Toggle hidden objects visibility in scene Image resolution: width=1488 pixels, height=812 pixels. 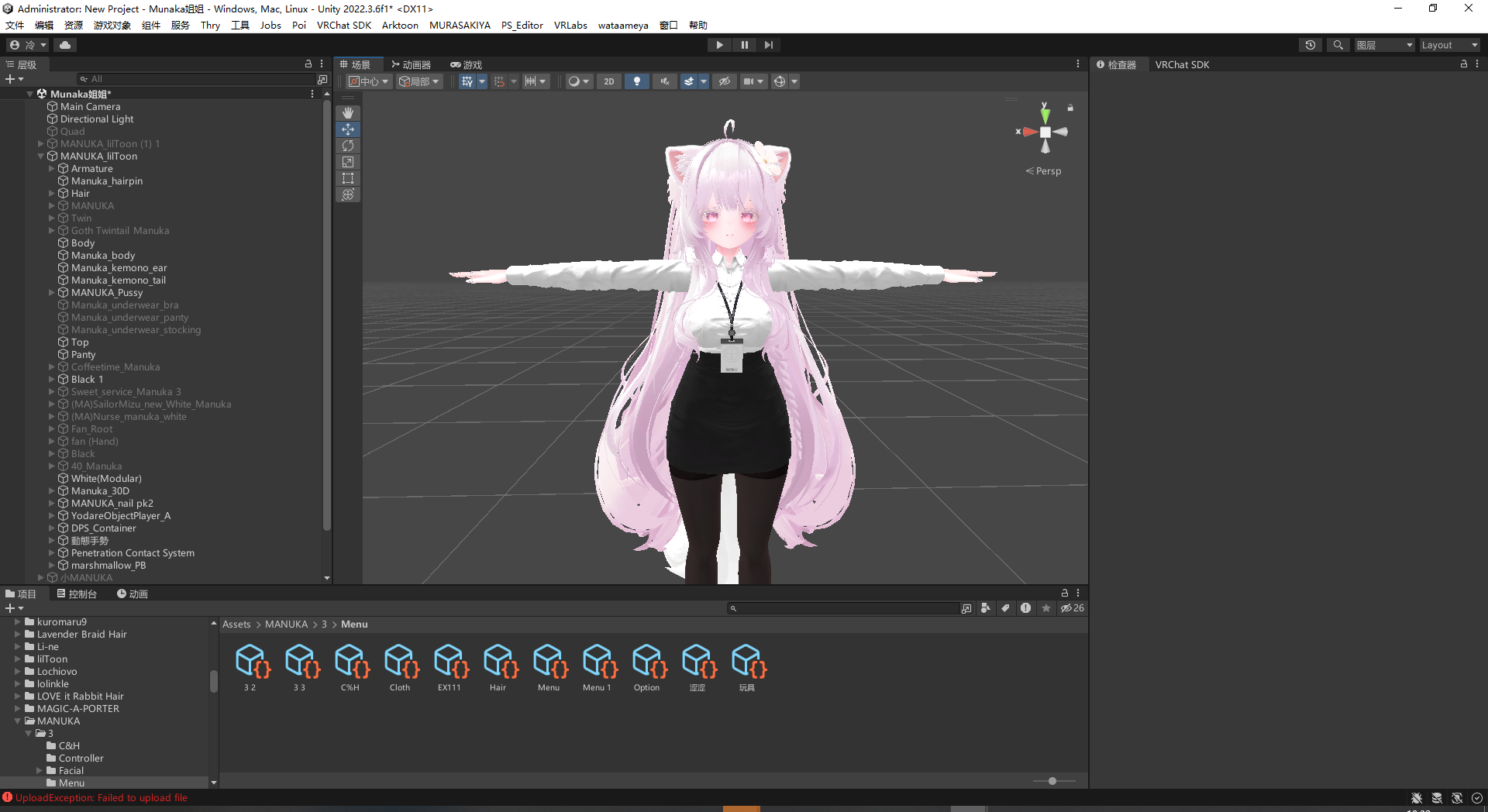[x=725, y=81]
